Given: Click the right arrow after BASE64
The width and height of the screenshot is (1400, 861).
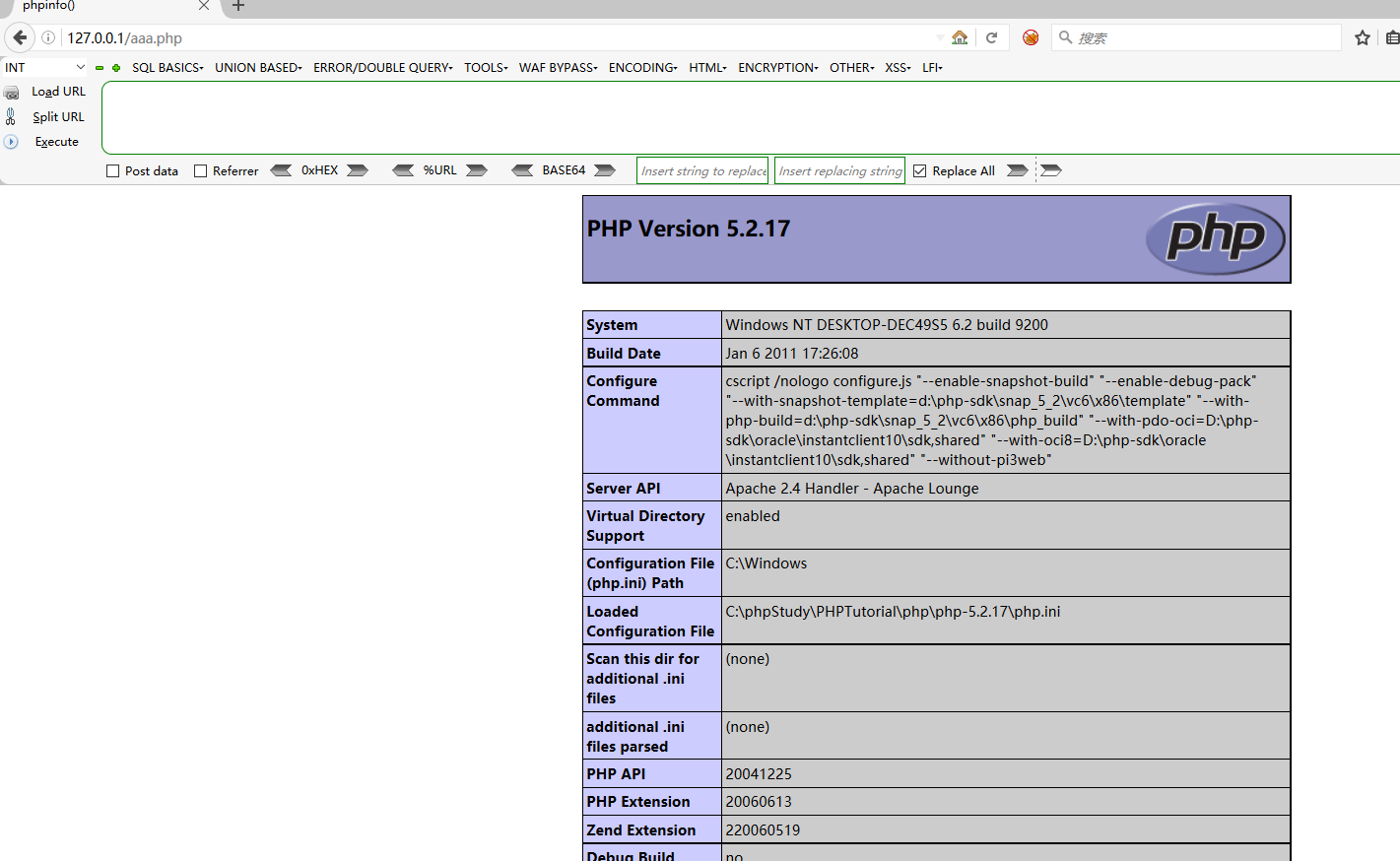Looking at the screenshot, I should (605, 170).
